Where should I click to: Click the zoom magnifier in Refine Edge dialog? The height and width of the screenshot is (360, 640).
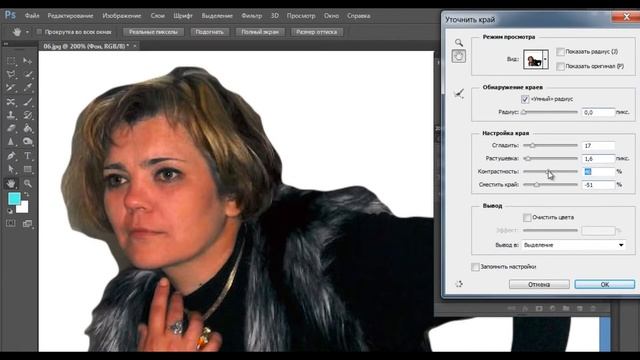pos(459,42)
